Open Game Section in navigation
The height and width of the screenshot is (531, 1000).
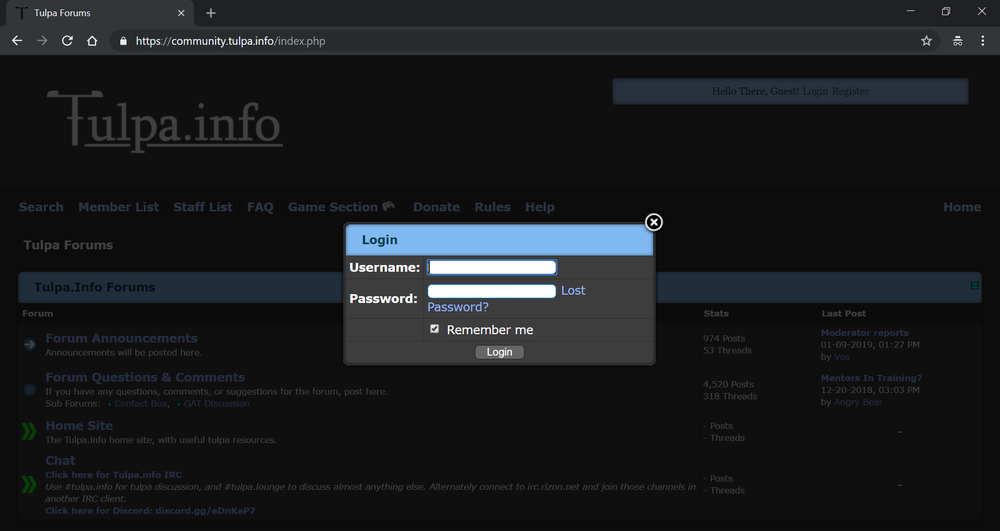point(333,207)
